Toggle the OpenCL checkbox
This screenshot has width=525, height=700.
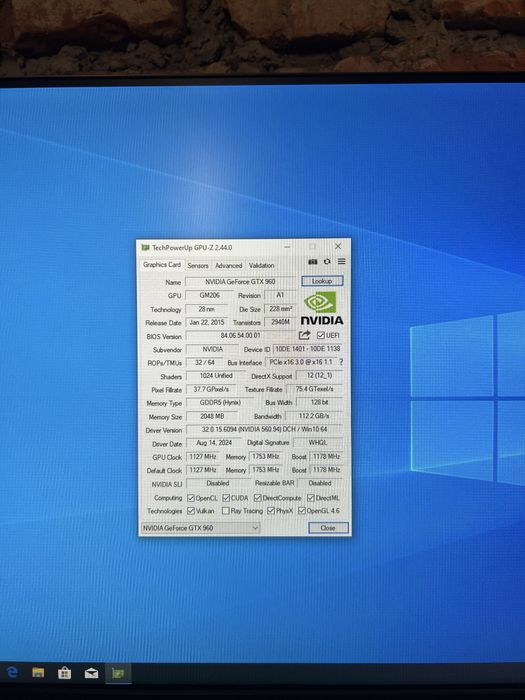(x=191, y=498)
